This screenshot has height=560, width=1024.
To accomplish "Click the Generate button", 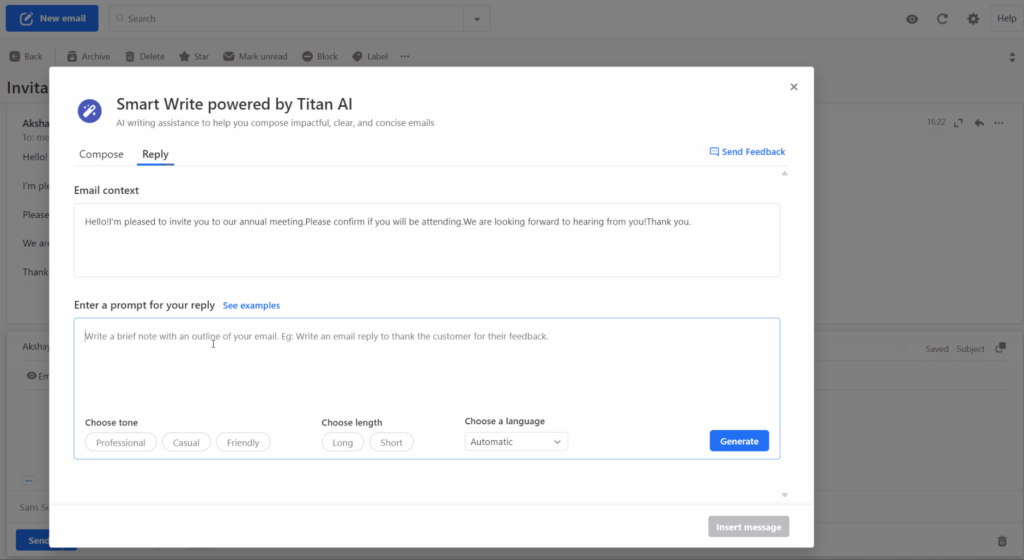I will (739, 441).
